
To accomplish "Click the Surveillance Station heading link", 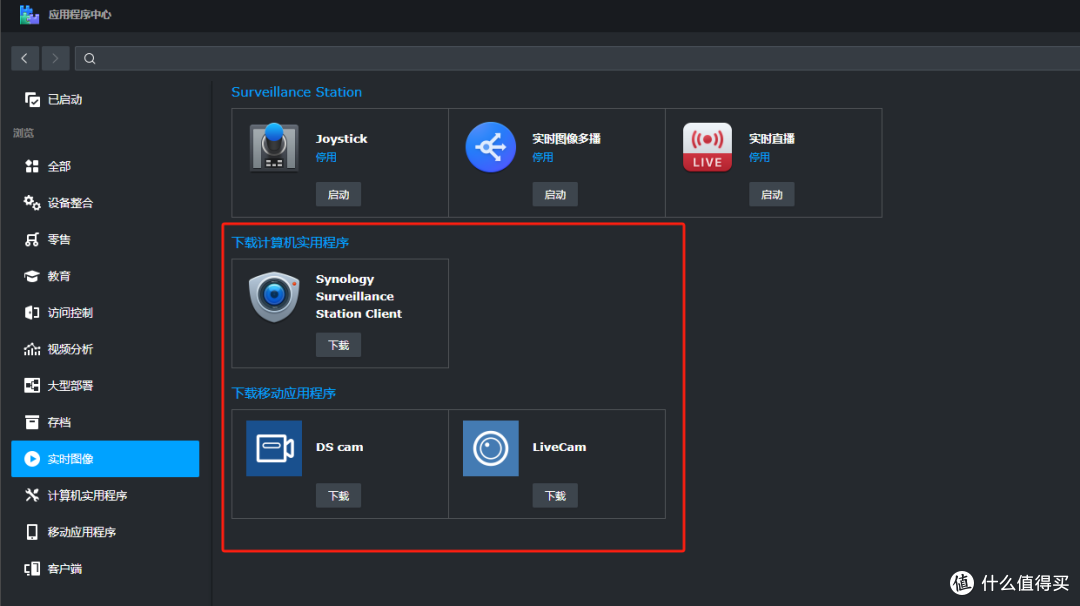I will point(296,92).
